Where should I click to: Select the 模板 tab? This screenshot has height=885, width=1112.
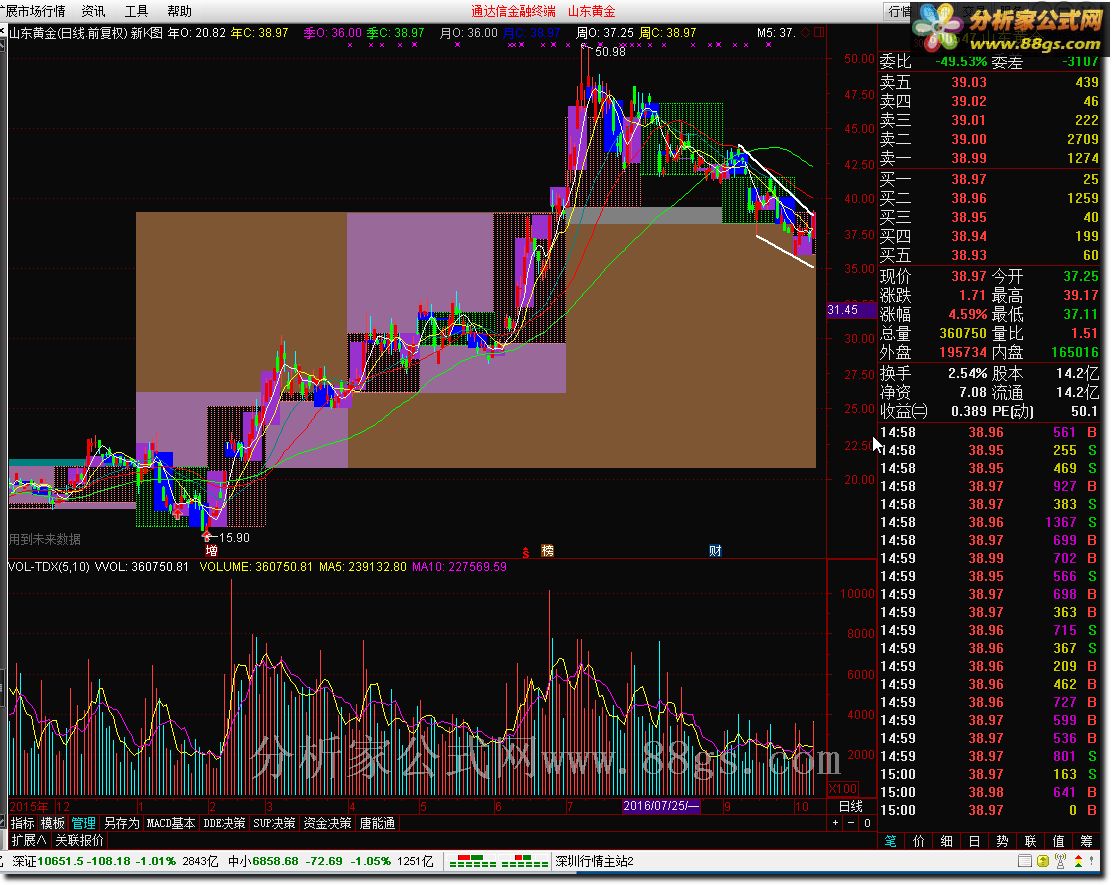click(x=52, y=823)
